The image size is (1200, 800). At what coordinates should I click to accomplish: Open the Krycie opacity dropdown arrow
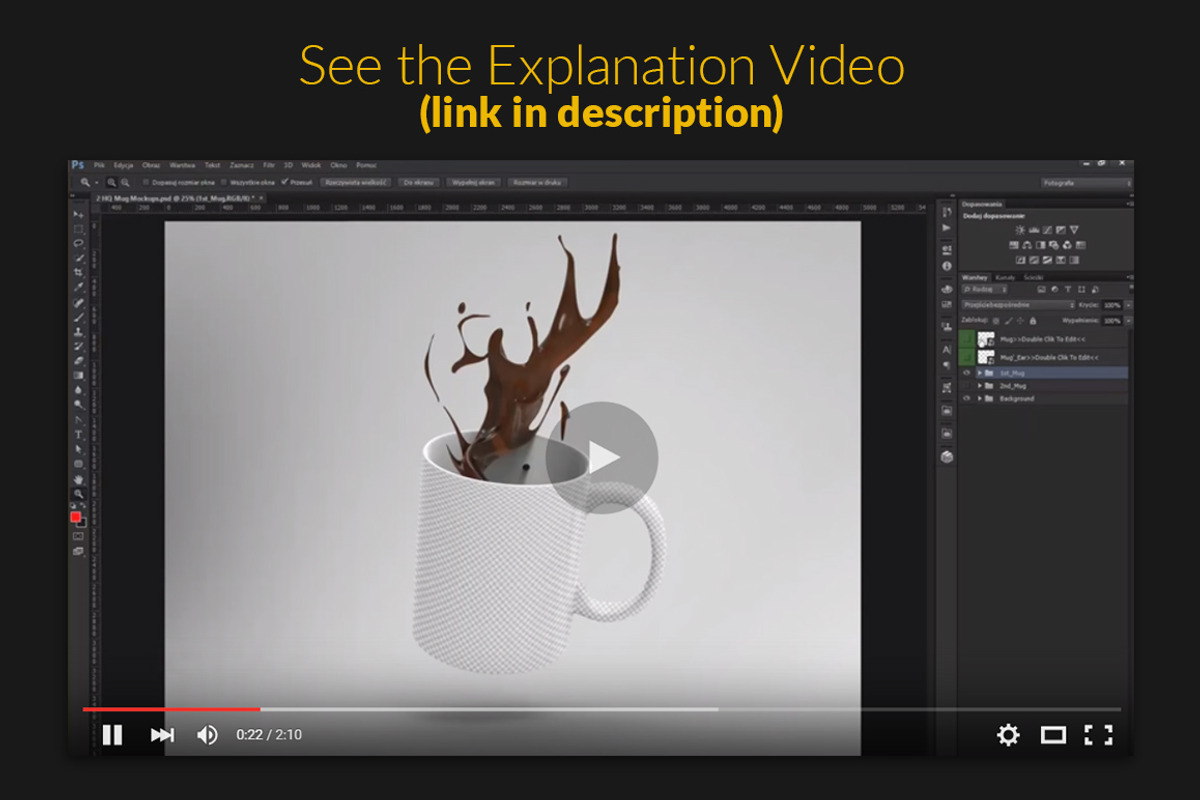(x=1129, y=305)
